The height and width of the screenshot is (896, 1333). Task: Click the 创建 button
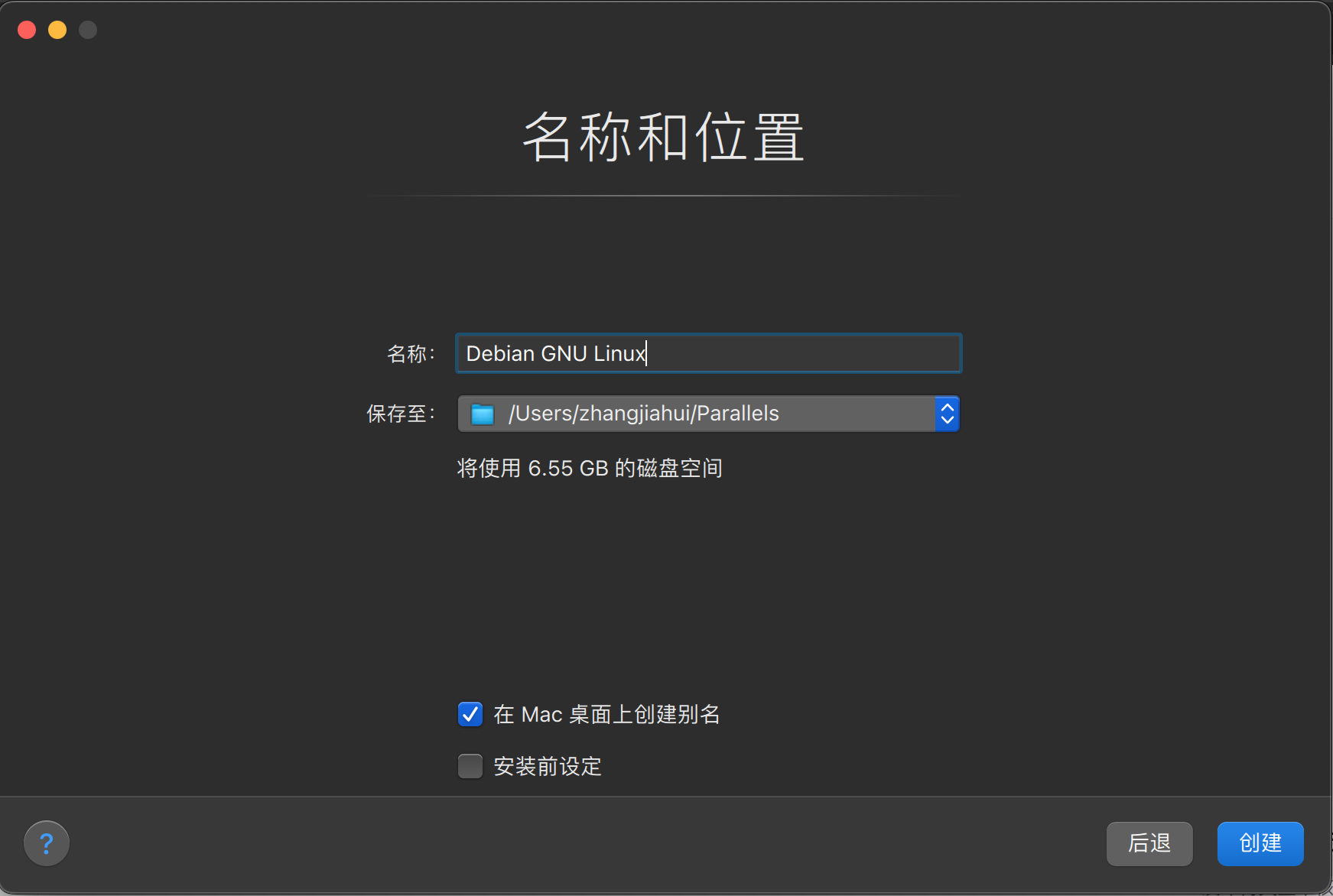tap(1260, 843)
